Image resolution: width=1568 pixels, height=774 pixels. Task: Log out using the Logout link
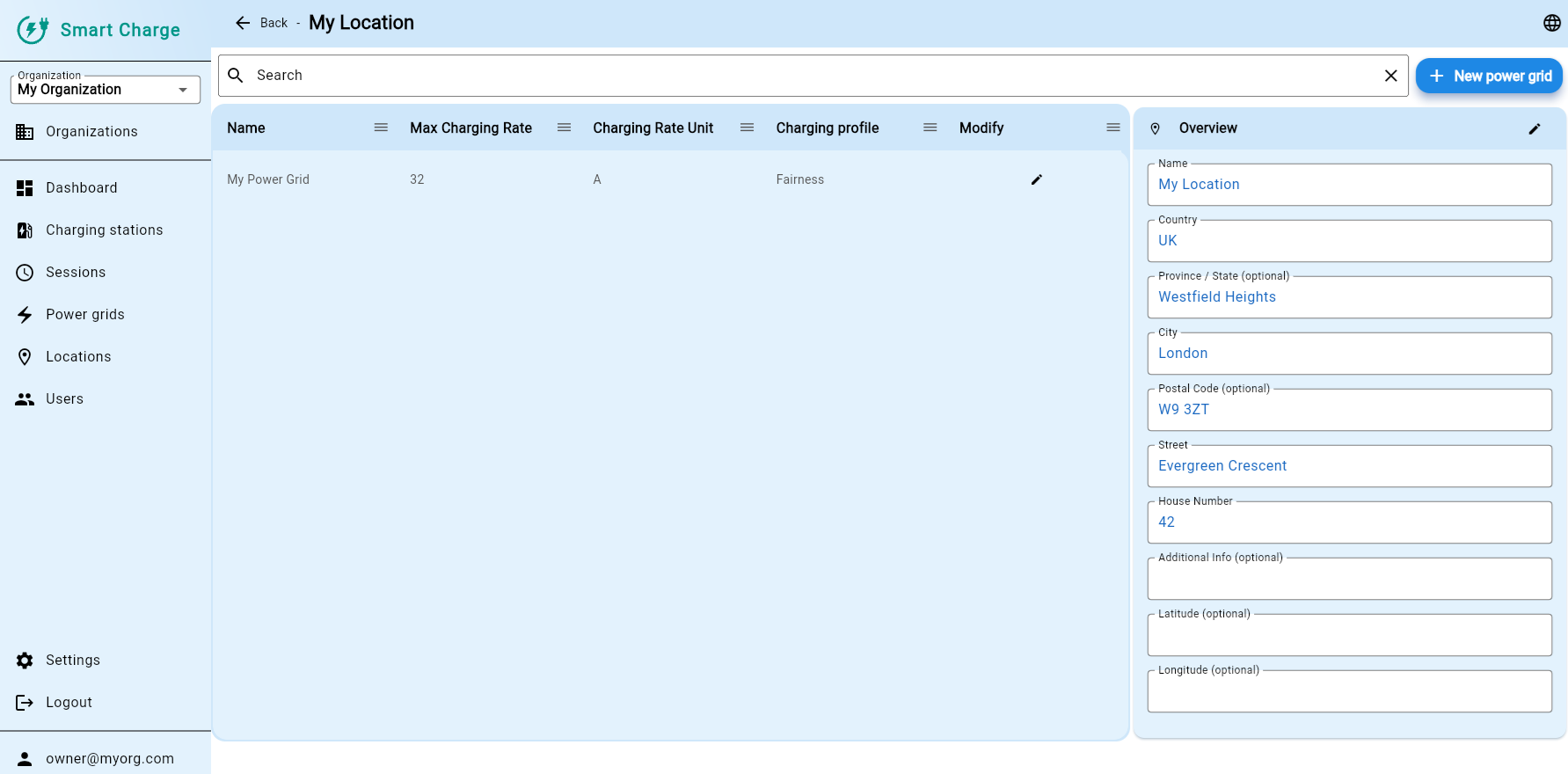69,703
